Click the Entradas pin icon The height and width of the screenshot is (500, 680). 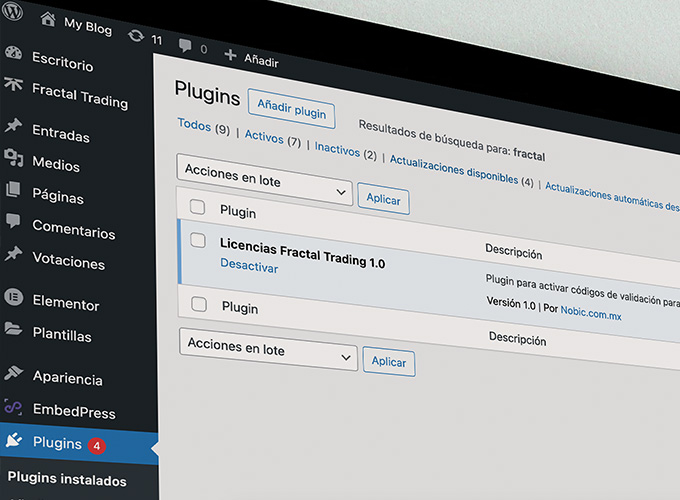[x=13, y=125]
